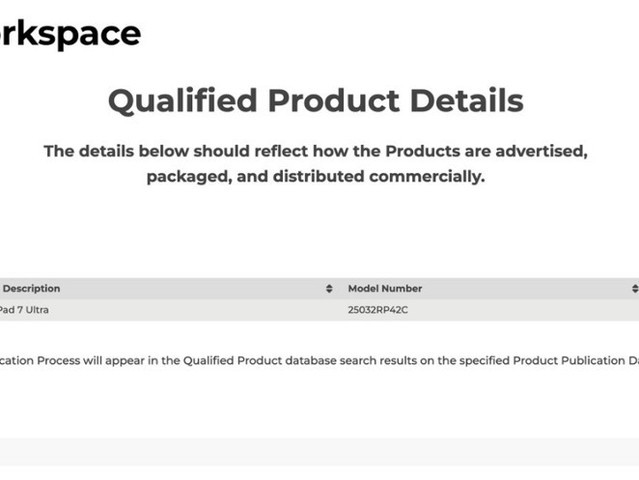Click the Pad 7 Ultra description cell

coord(24,310)
